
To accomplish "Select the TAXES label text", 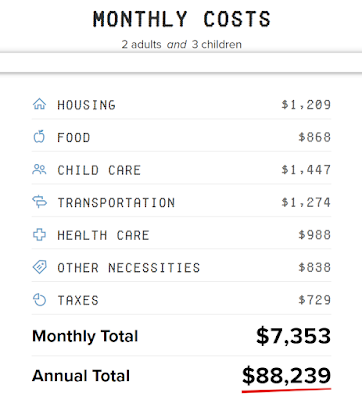I will [x=78, y=300].
